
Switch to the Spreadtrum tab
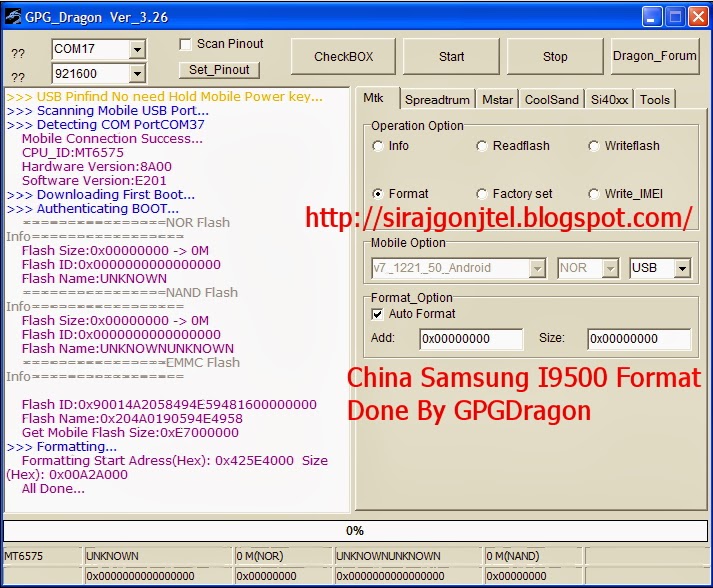pyautogui.click(x=437, y=100)
